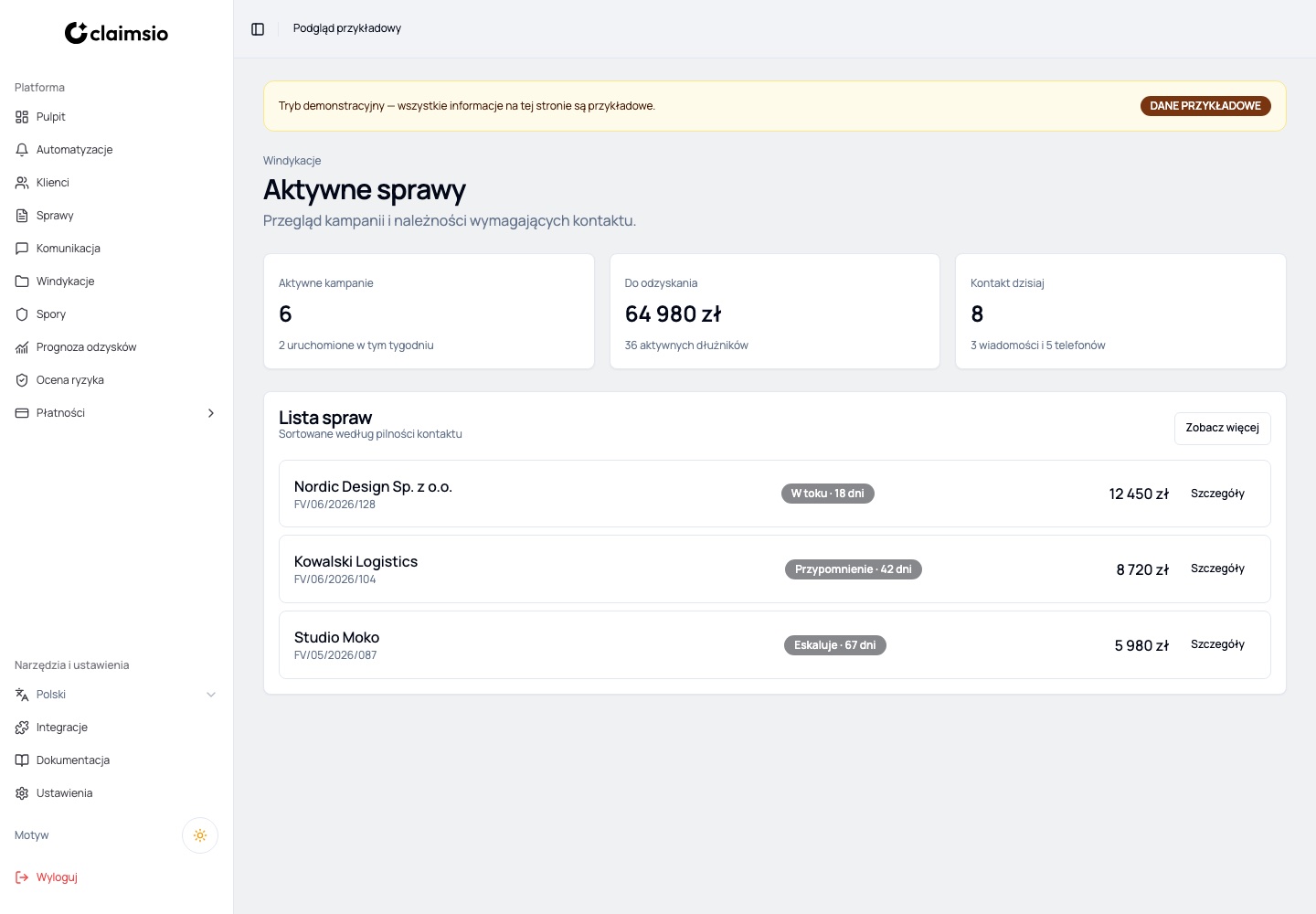Click the Automatyzacje bell icon

22,150
